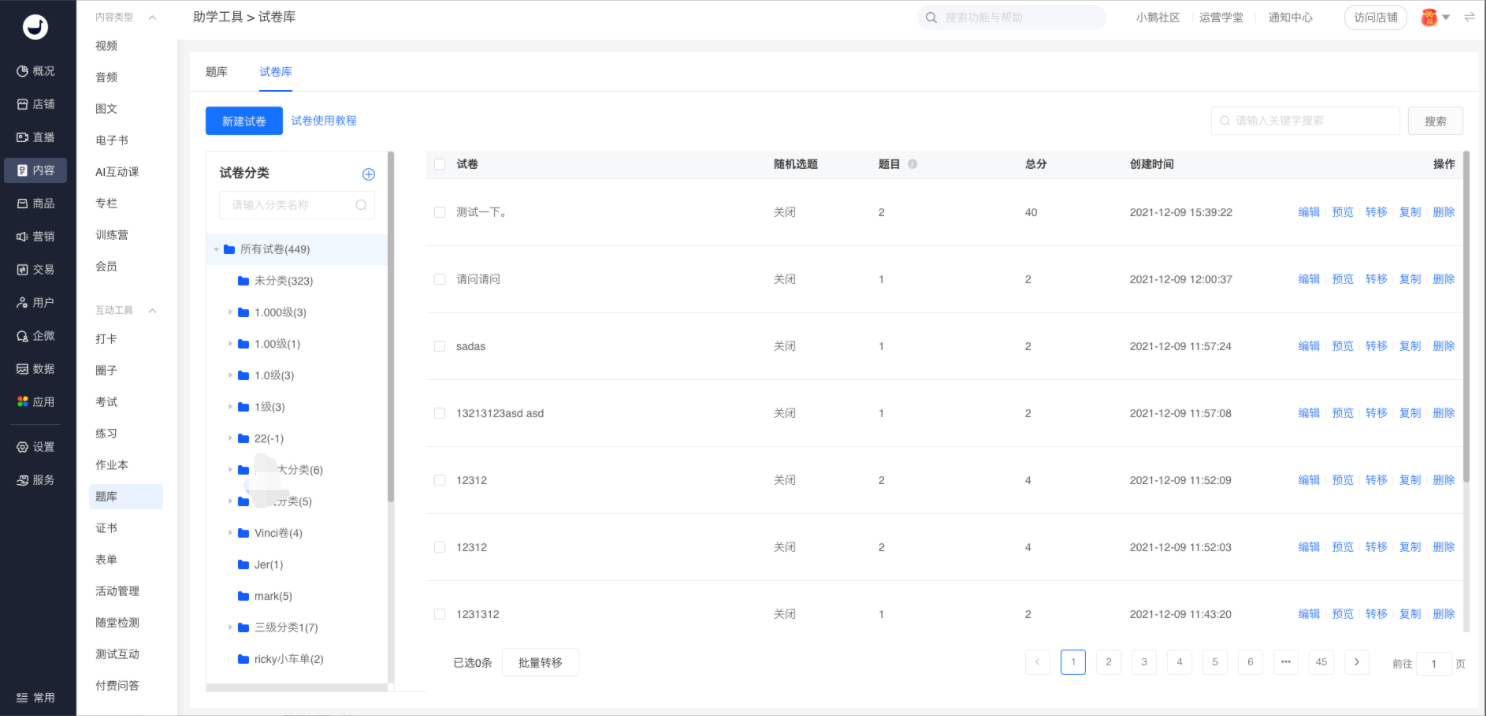This screenshot has width=1486, height=716.
Task: Tick the checkbox for 请问请问 row
Action: 439,279
